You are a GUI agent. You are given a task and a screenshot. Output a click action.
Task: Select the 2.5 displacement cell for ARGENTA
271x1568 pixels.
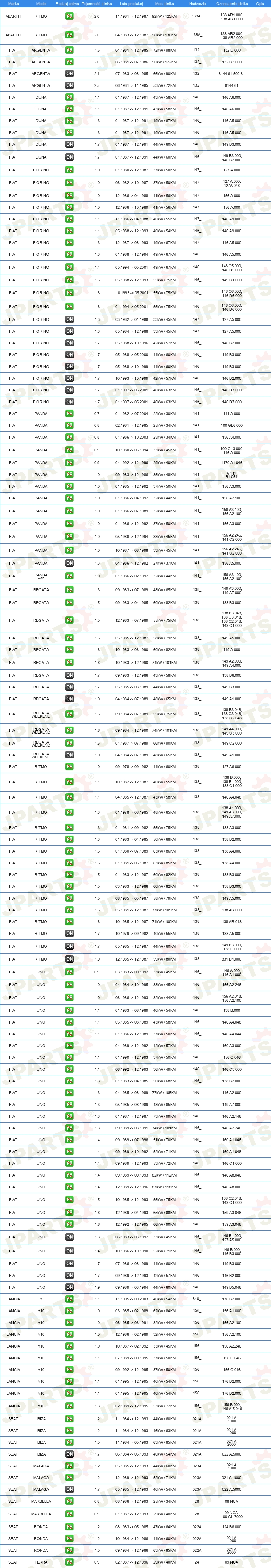[97, 86]
